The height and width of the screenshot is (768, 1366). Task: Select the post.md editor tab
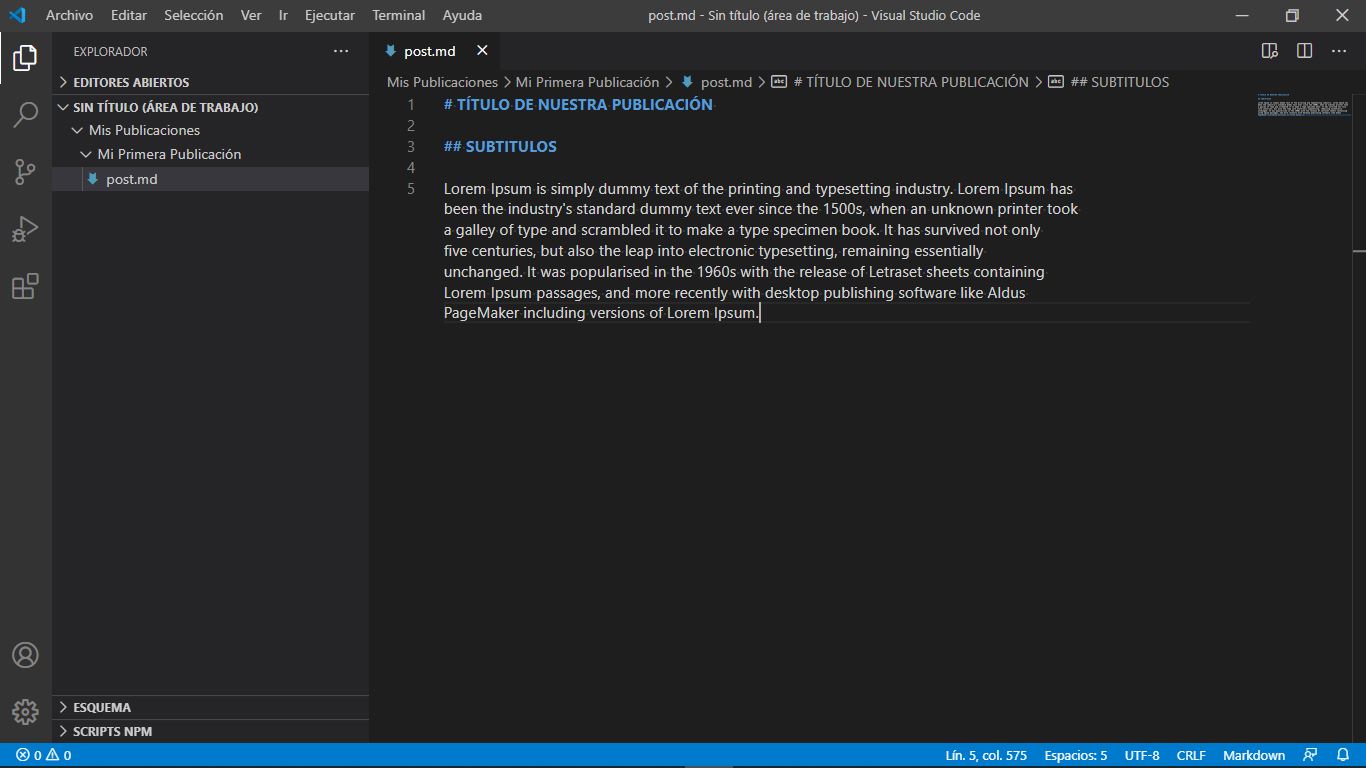coord(434,51)
